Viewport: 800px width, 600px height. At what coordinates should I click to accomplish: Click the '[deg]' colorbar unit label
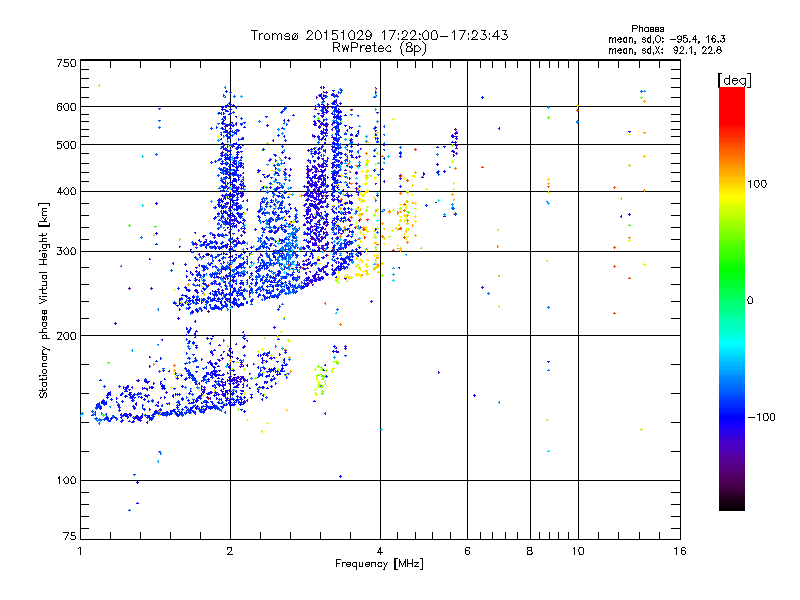pyautogui.click(x=734, y=80)
